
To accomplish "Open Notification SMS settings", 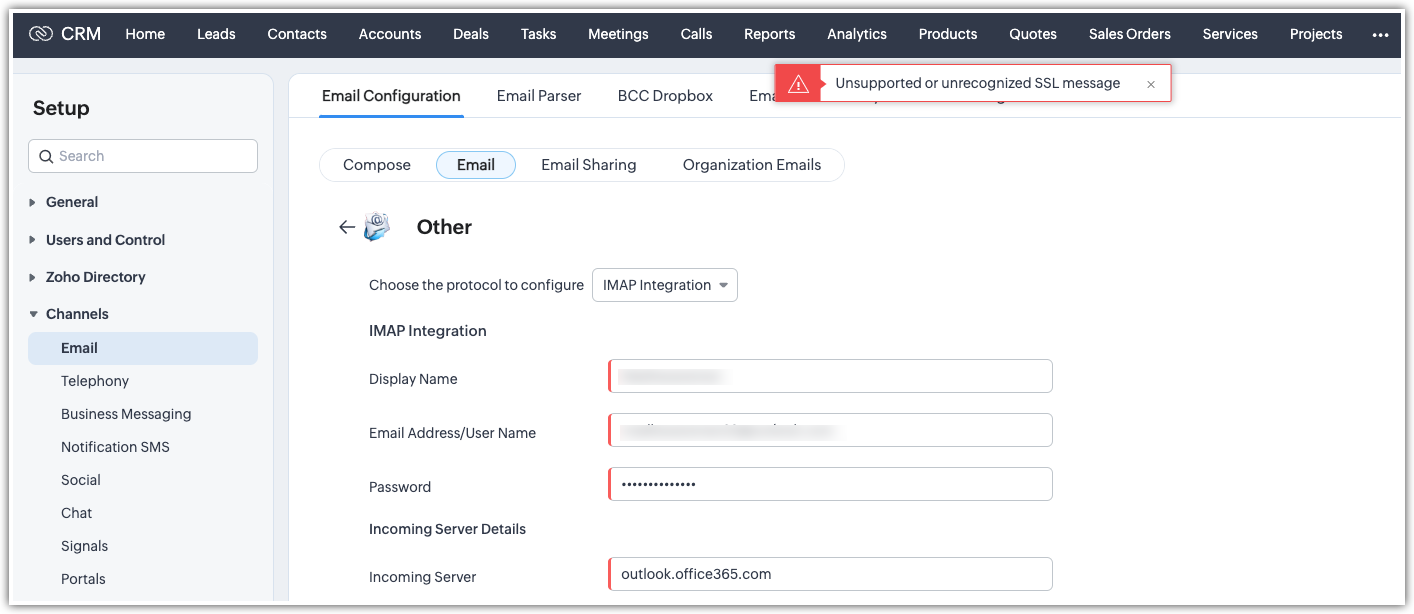I will pyautogui.click(x=115, y=447).
